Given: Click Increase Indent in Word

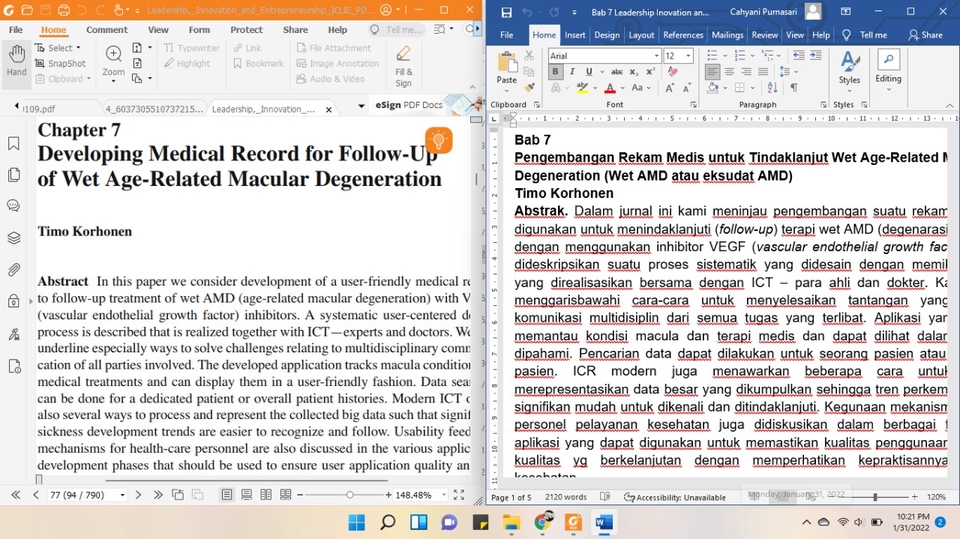Looking at the screenshot, I should tap(816, 55).
